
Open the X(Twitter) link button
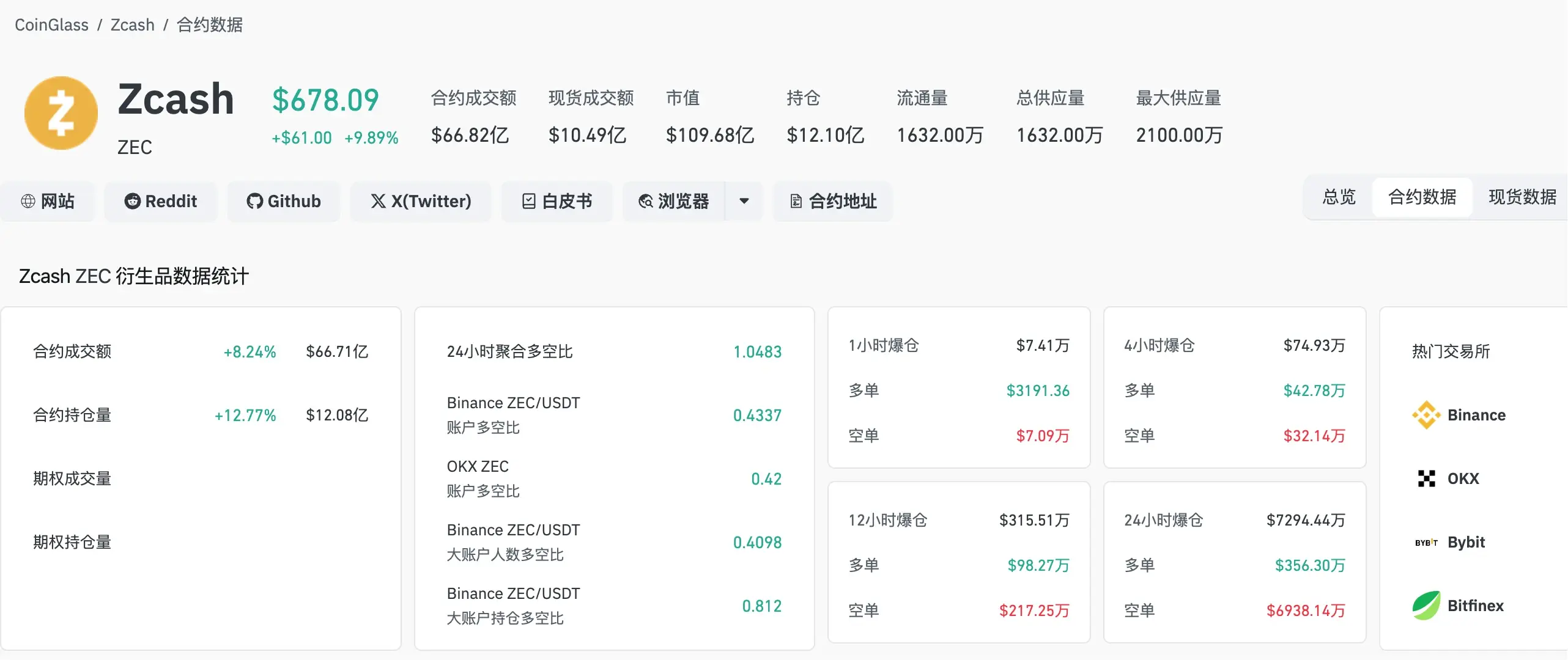pyautogui.click(x=421, y=201)
